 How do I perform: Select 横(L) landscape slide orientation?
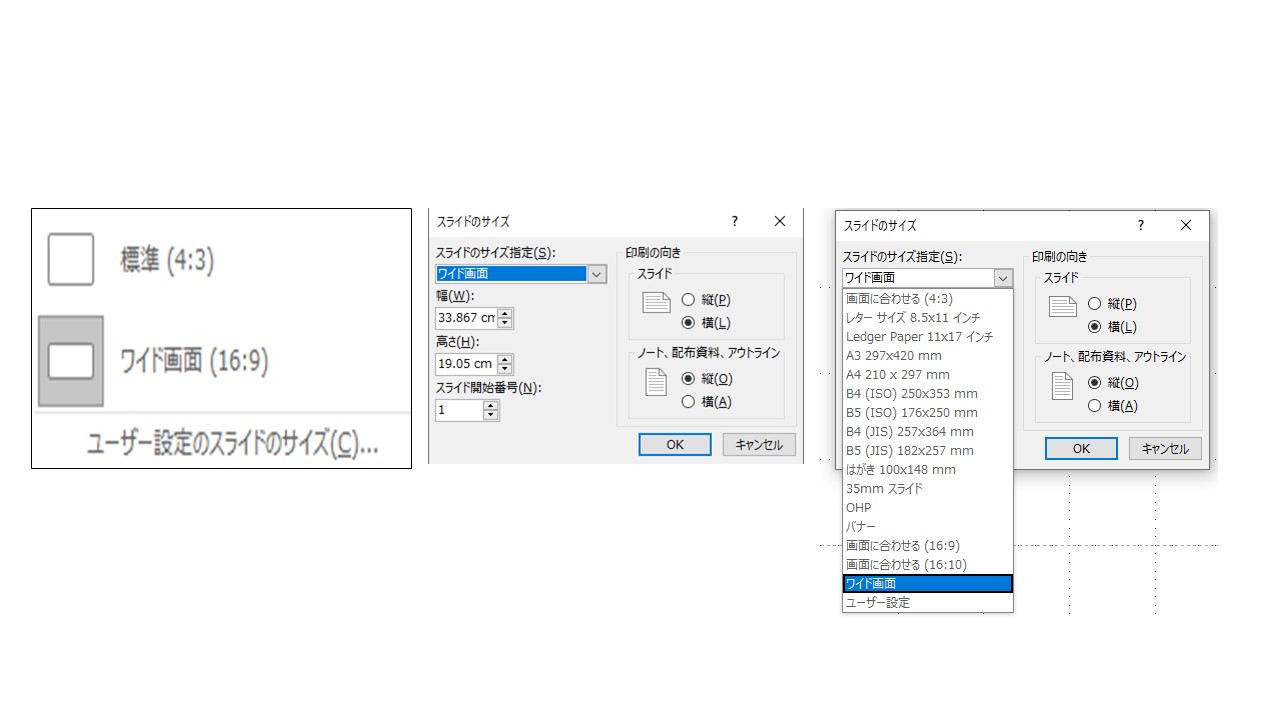click(x=688, y=322)
